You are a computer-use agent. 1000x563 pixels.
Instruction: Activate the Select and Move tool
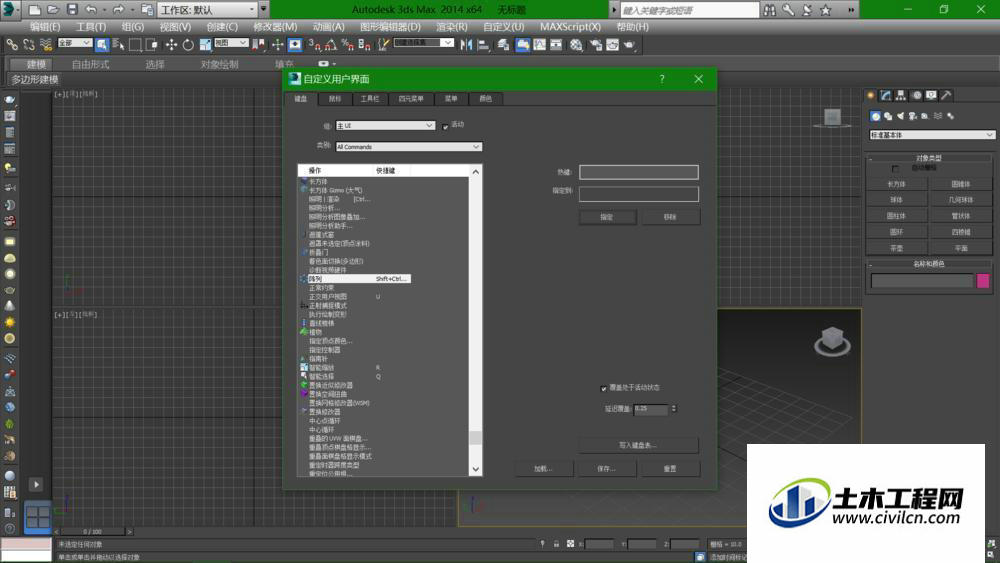(171, 45)
